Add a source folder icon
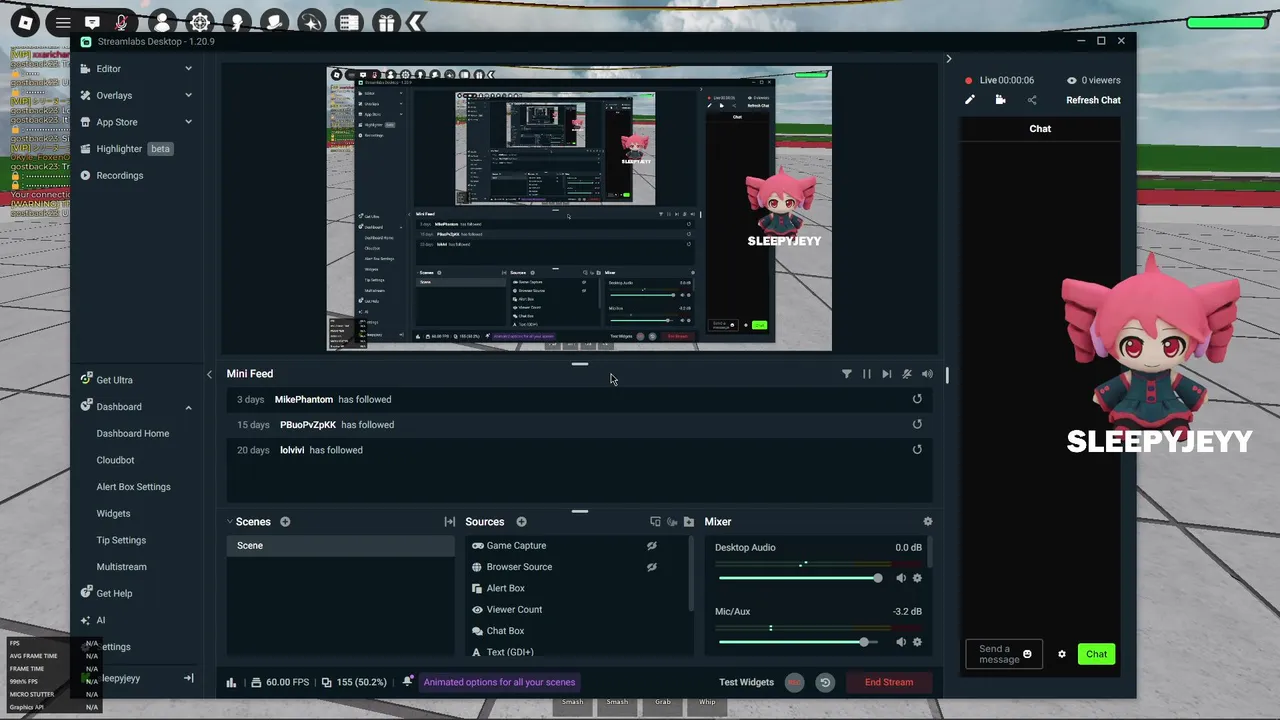The width and height of the screenshot is (1280, 720). coord(689,522)
